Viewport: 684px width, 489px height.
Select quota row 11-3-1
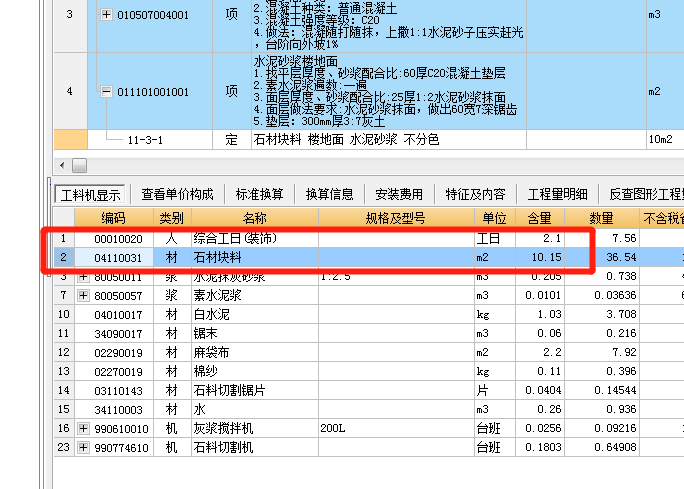click(369, 140)
